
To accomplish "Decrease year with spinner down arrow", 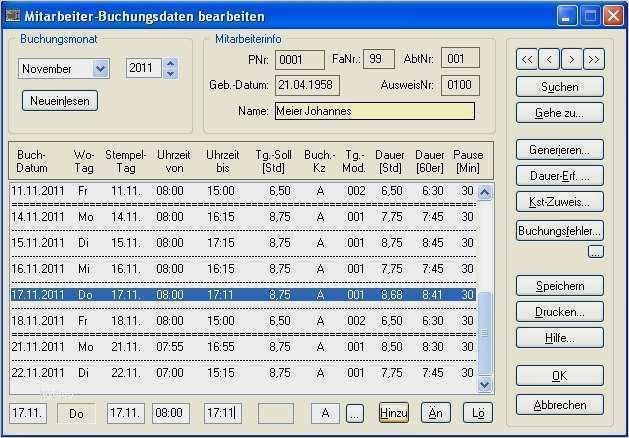I will [169, 74].
